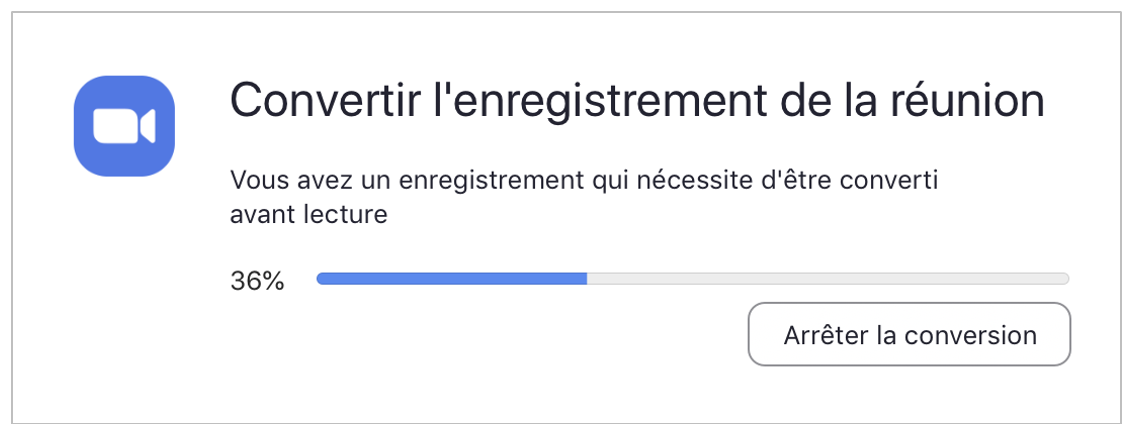Click the left start of the progress bar

tap(321, 279)
